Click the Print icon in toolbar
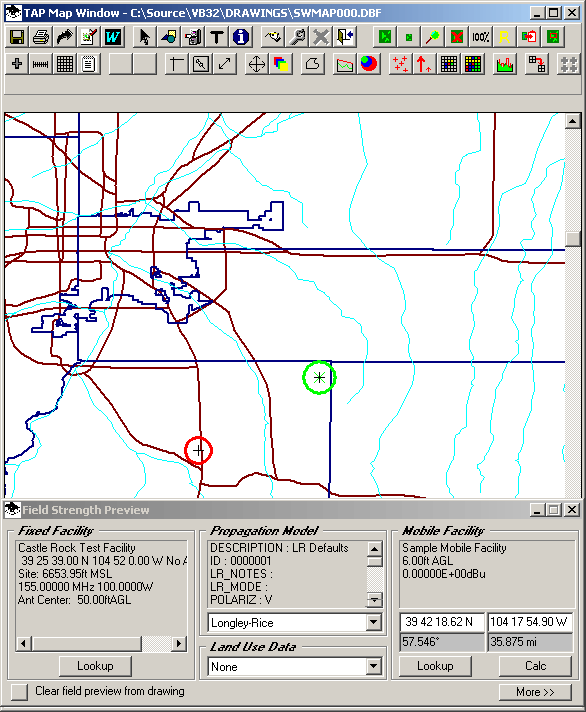Screen dimensions: 586x712 point(41,37)
